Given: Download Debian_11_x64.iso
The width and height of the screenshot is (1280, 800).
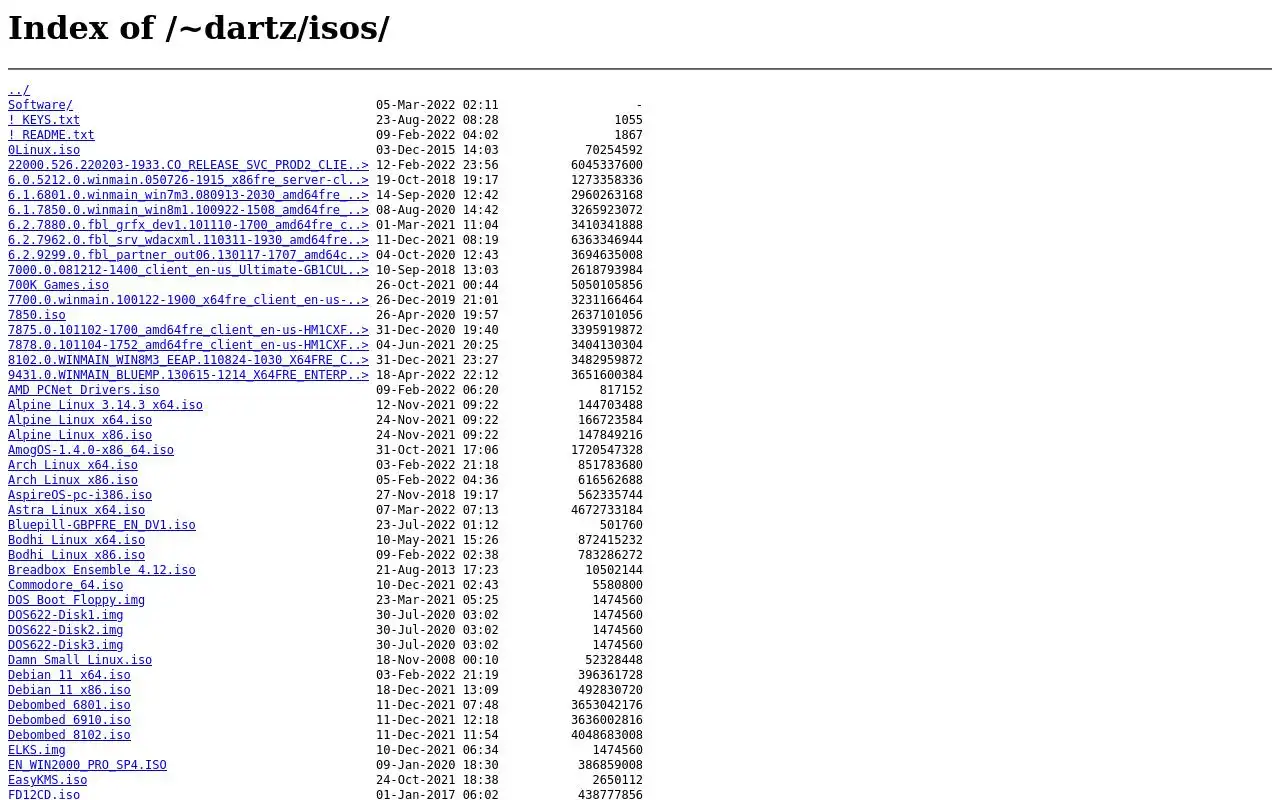Looking at the screenshot, I should point(69,675).
